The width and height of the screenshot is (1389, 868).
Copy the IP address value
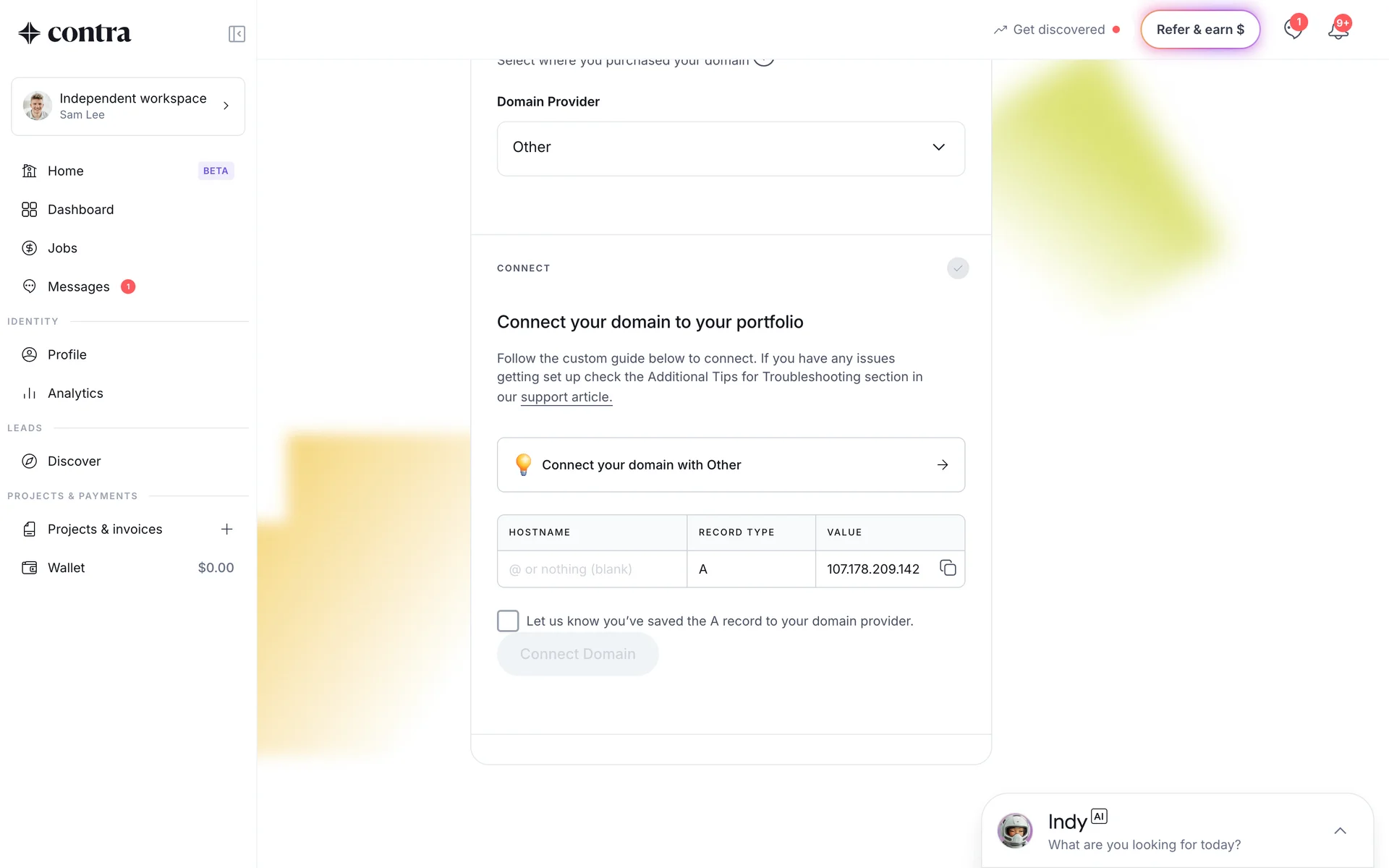tap(948, 569)
